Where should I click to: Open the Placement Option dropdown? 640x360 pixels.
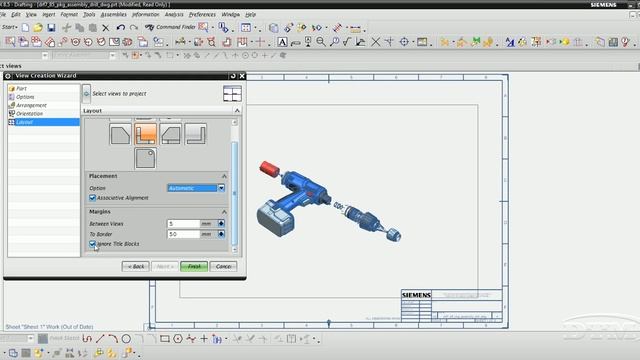click(x=221, y=188)
